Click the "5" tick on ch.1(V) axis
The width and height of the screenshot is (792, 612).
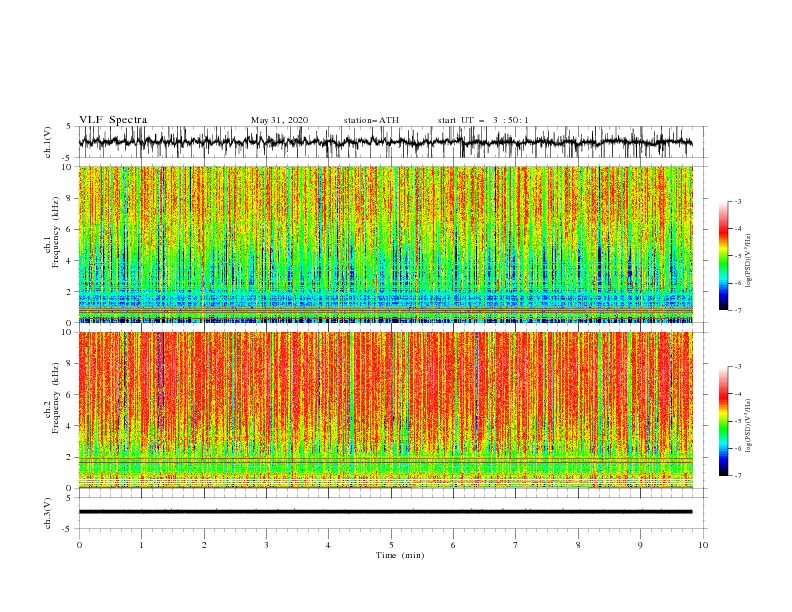(x=69, y=126)
